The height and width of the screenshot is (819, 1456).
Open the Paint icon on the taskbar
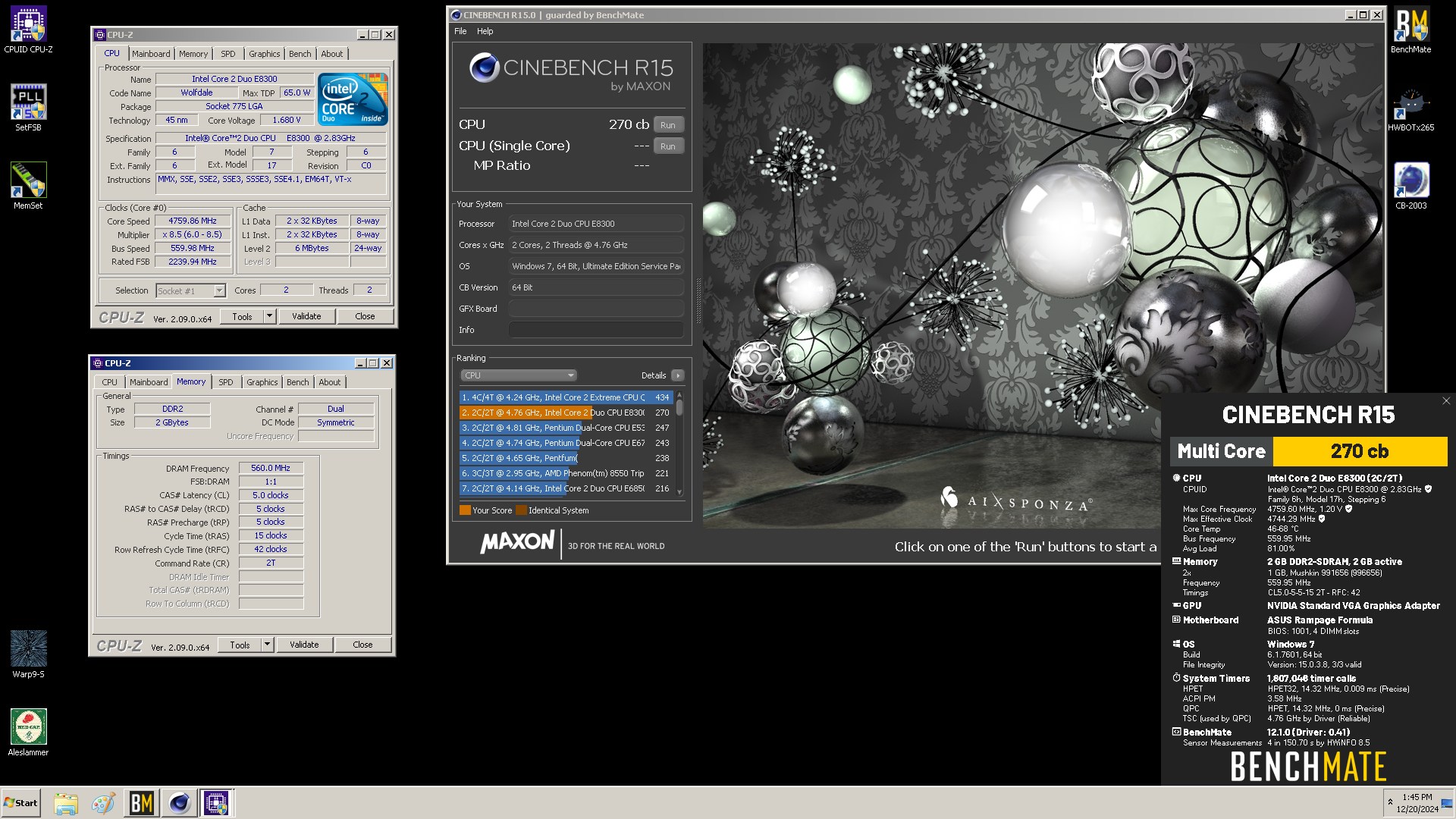pos(103,803)
